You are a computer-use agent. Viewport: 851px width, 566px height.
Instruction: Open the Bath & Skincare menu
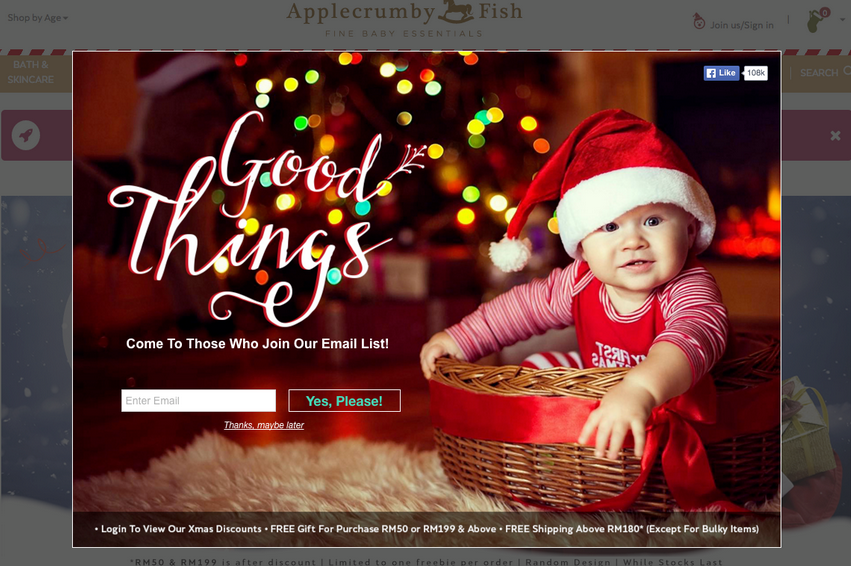point(30,72)
